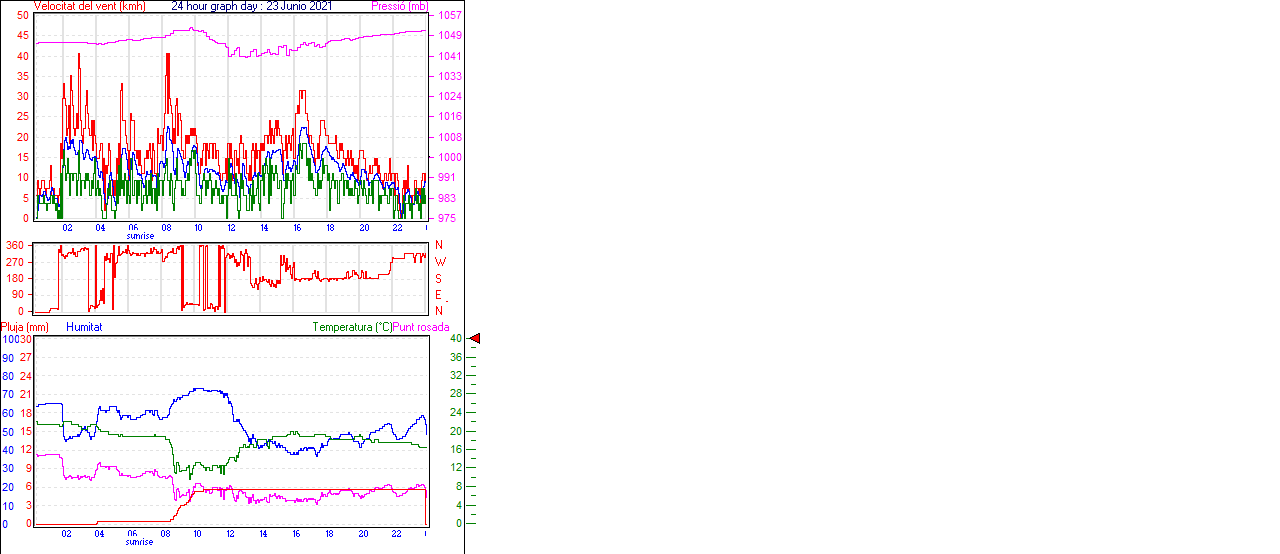Image resolution: width=1280 pixels, height=554 pixels.
Task: Click the '24 hour graph day' title
Action: tap(252, 6)
